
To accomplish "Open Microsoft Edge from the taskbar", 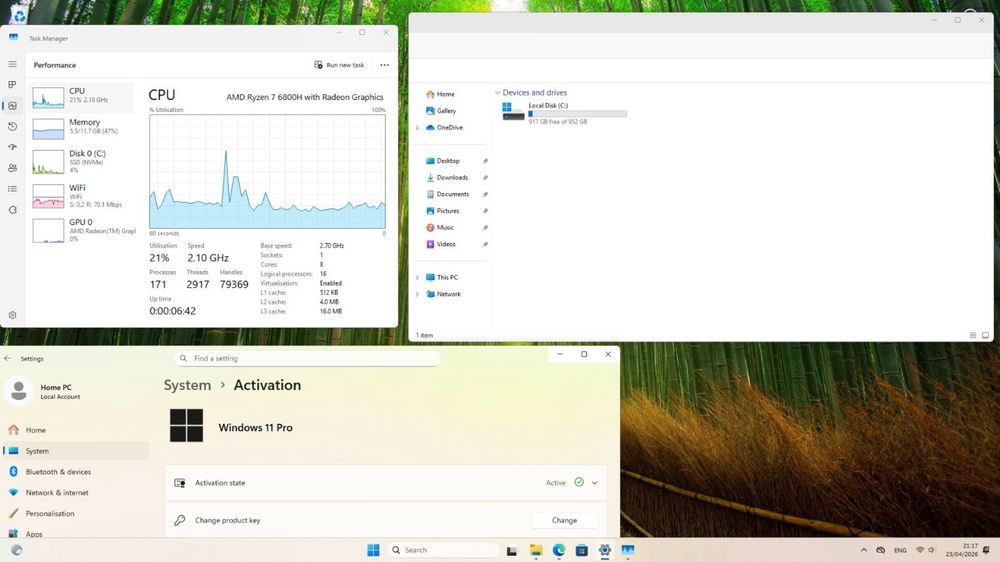I will tap(559, 550).
